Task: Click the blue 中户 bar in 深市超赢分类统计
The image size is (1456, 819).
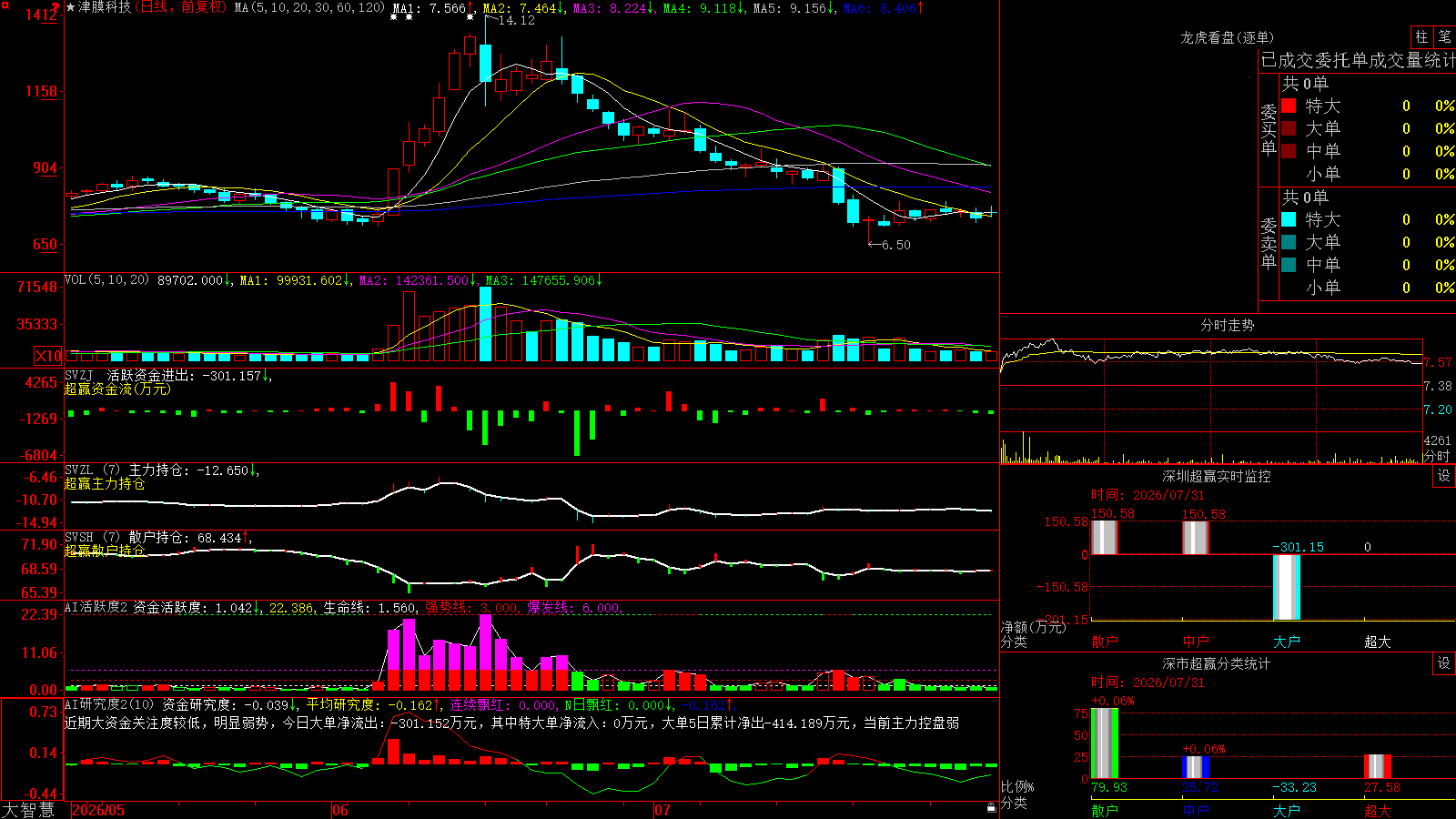Action: pos(1196,767)
